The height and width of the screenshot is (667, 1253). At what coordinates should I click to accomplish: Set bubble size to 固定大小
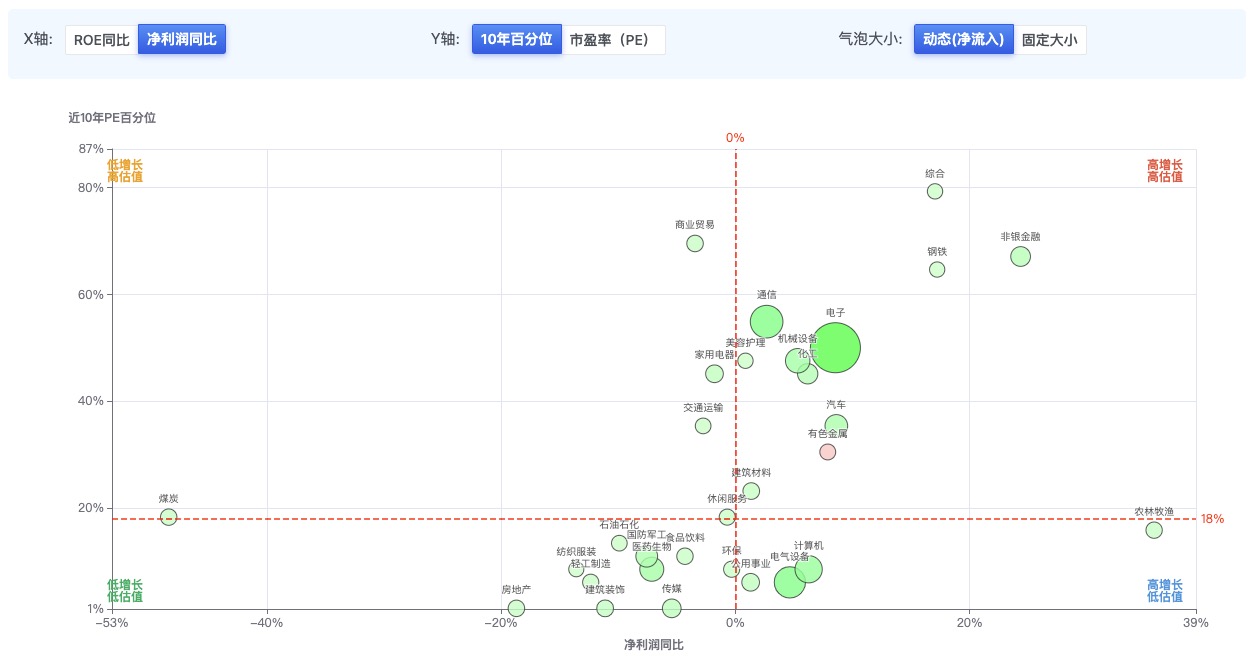click(1049, 40)
